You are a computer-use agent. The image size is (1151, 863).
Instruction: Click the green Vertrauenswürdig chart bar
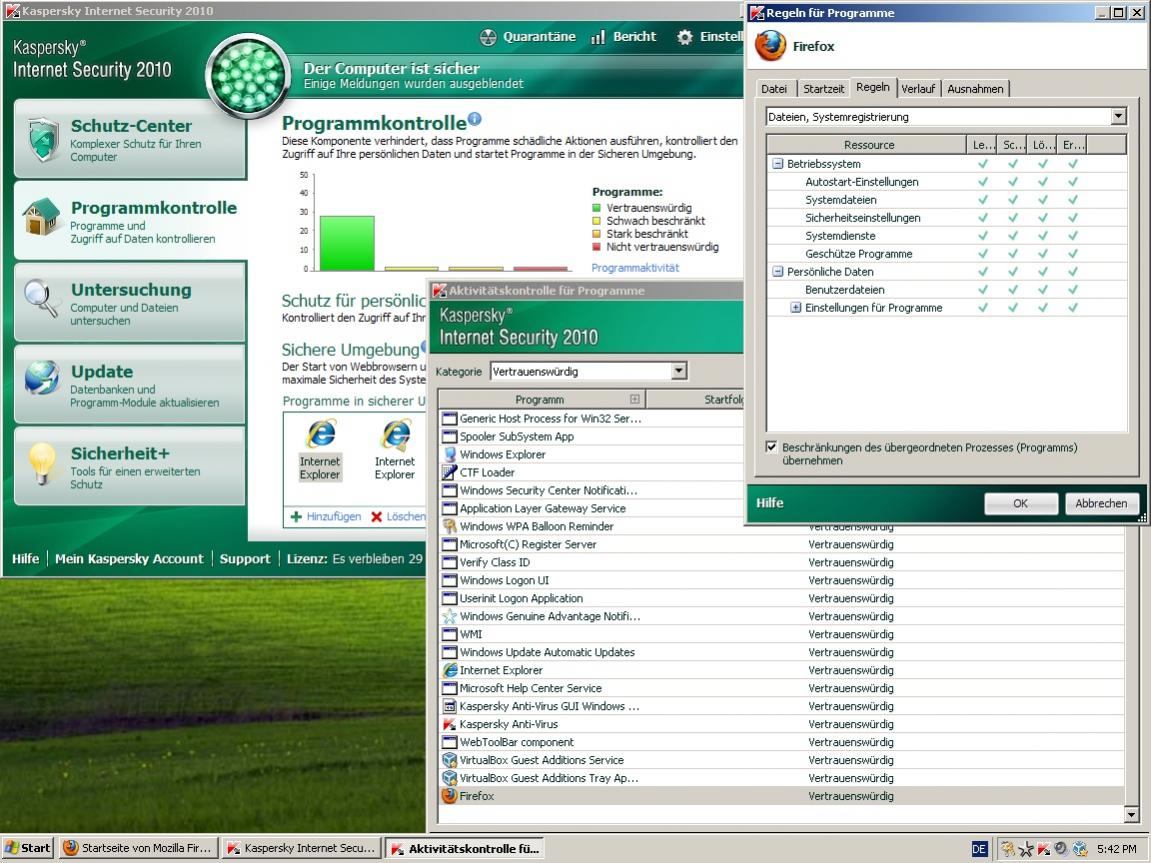click(x=346, y=243)
